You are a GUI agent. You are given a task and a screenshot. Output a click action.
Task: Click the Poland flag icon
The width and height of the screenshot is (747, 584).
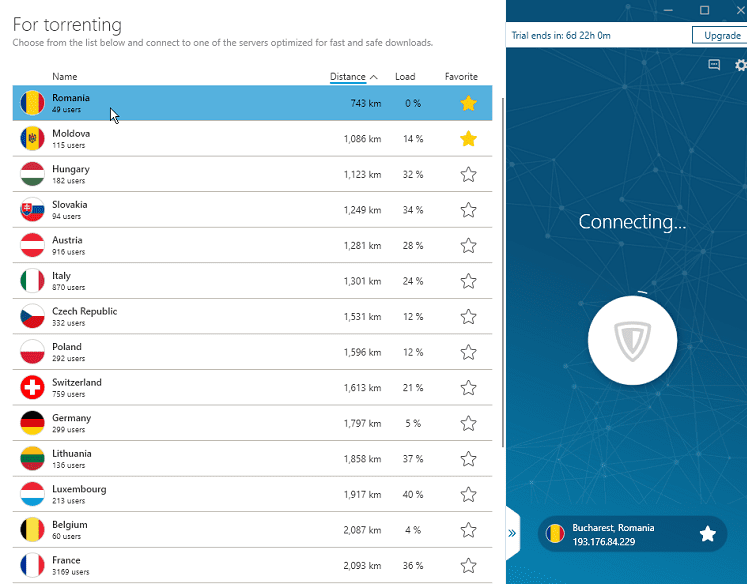[32, 352]
